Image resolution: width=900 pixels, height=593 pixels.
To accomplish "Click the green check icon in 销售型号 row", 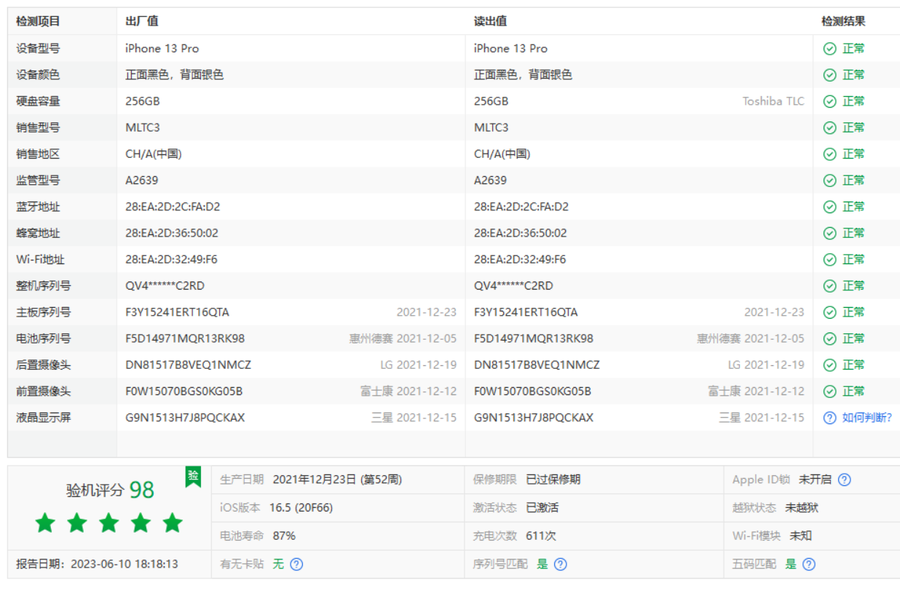I will point(829,128).
